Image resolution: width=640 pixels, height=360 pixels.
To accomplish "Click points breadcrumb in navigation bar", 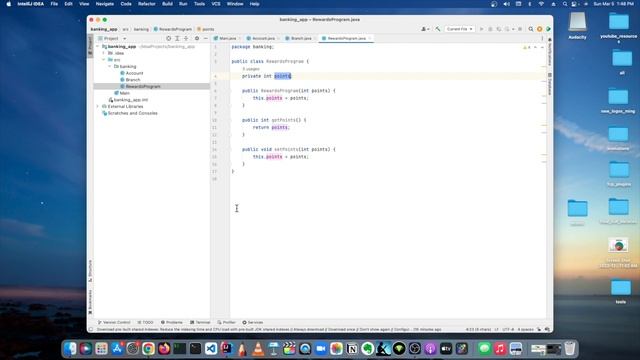I will point(205,29).
